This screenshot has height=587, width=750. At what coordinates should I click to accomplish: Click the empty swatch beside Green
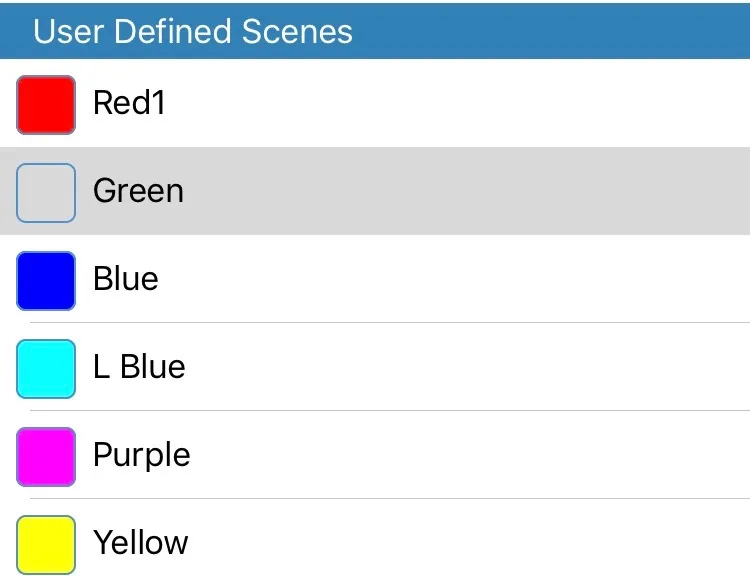pos(46,192)
